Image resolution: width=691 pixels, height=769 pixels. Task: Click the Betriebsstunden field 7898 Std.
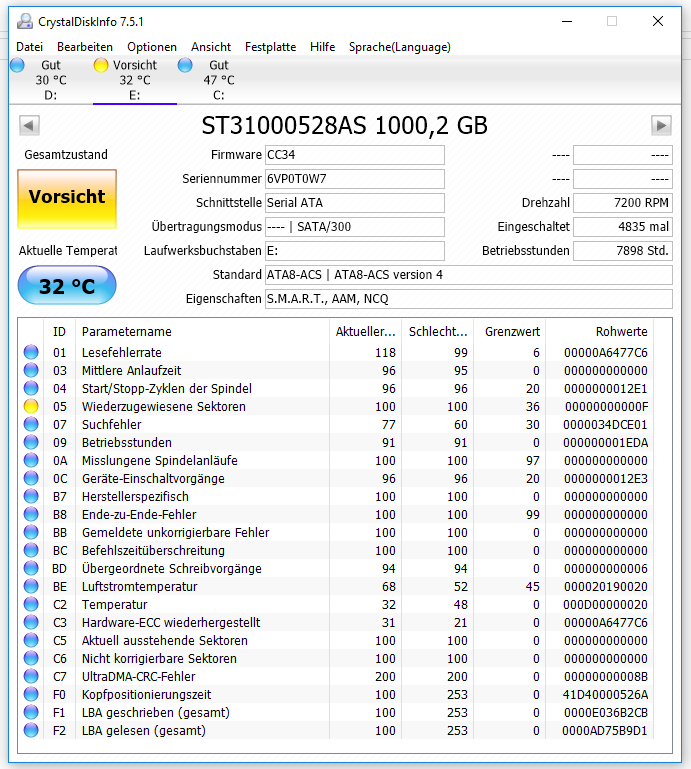pos(623,251)
